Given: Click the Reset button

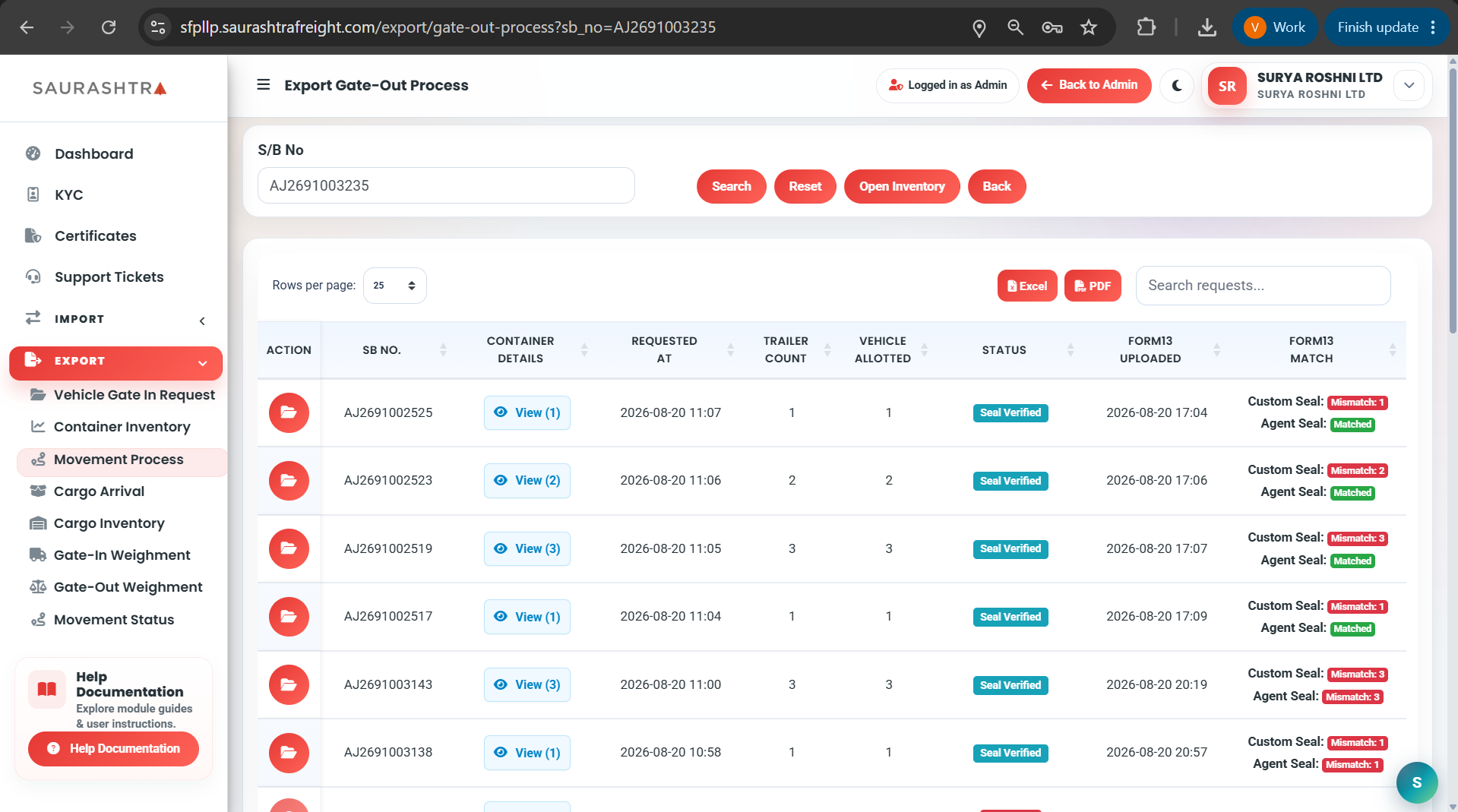Looking at the screenshot, I should pyautogui.click(x=805, y=186).
